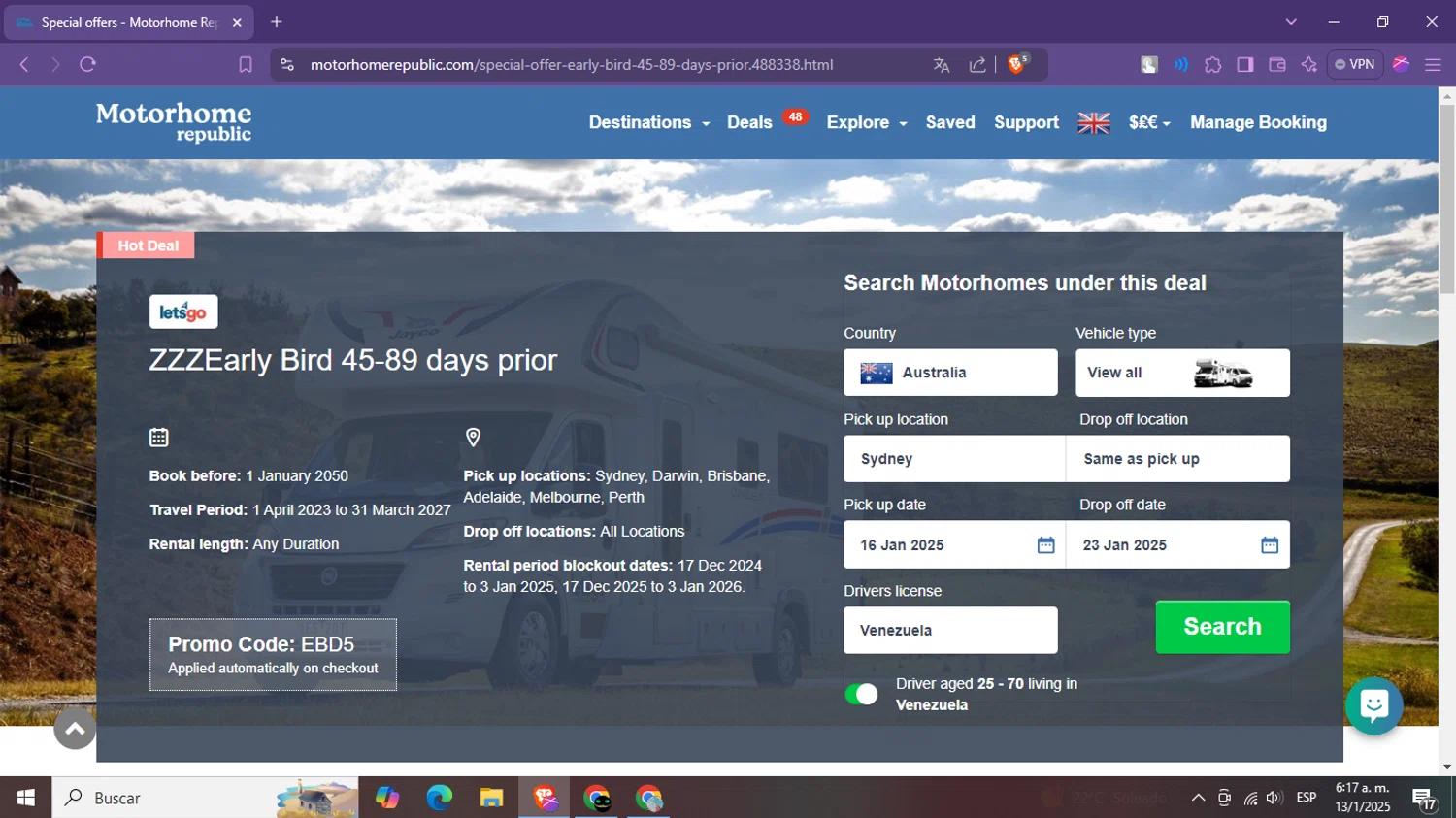Open the Deals menu item
This screenshot has height=818, width=1456.
coord(749,123)
